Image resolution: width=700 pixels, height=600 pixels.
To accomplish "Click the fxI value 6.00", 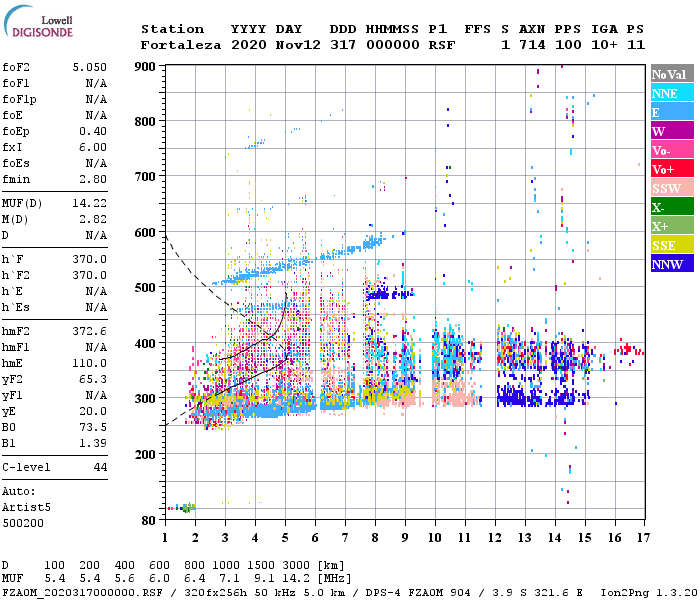I will click(x=93, y=147).
